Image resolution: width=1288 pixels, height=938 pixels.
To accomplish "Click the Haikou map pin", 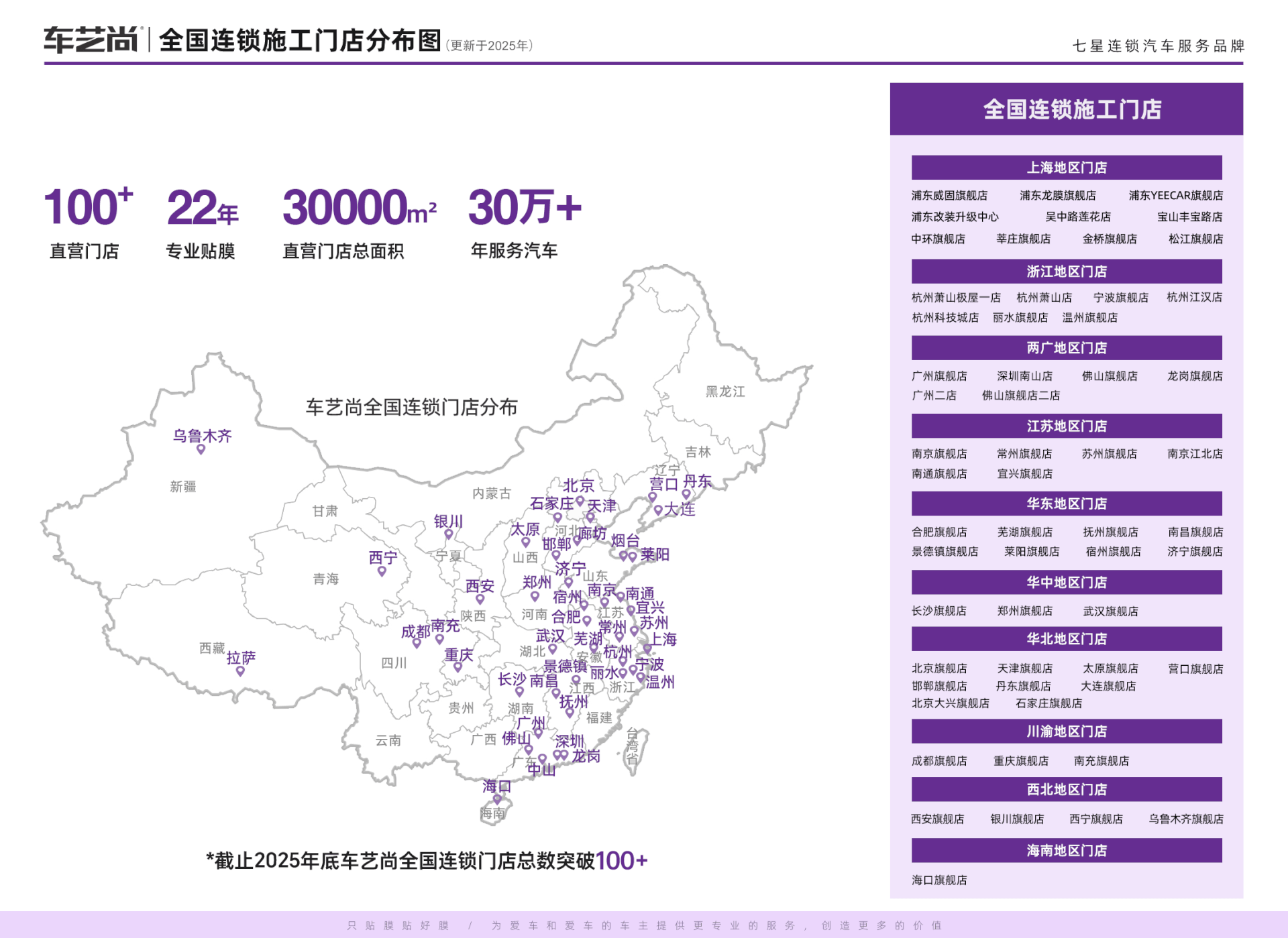I will tap(497, 799).
